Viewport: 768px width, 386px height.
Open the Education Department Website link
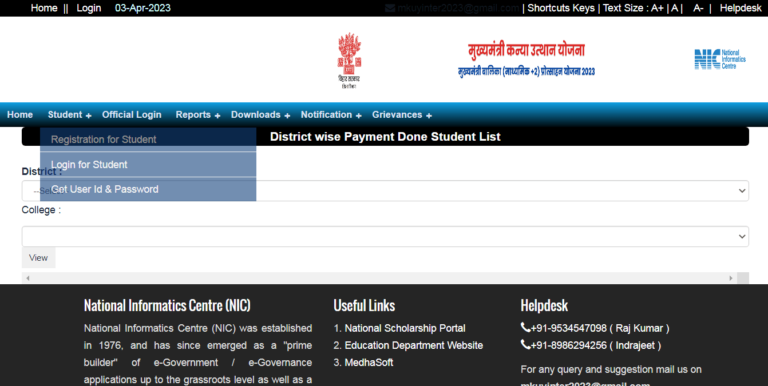(x=414, y=345)
